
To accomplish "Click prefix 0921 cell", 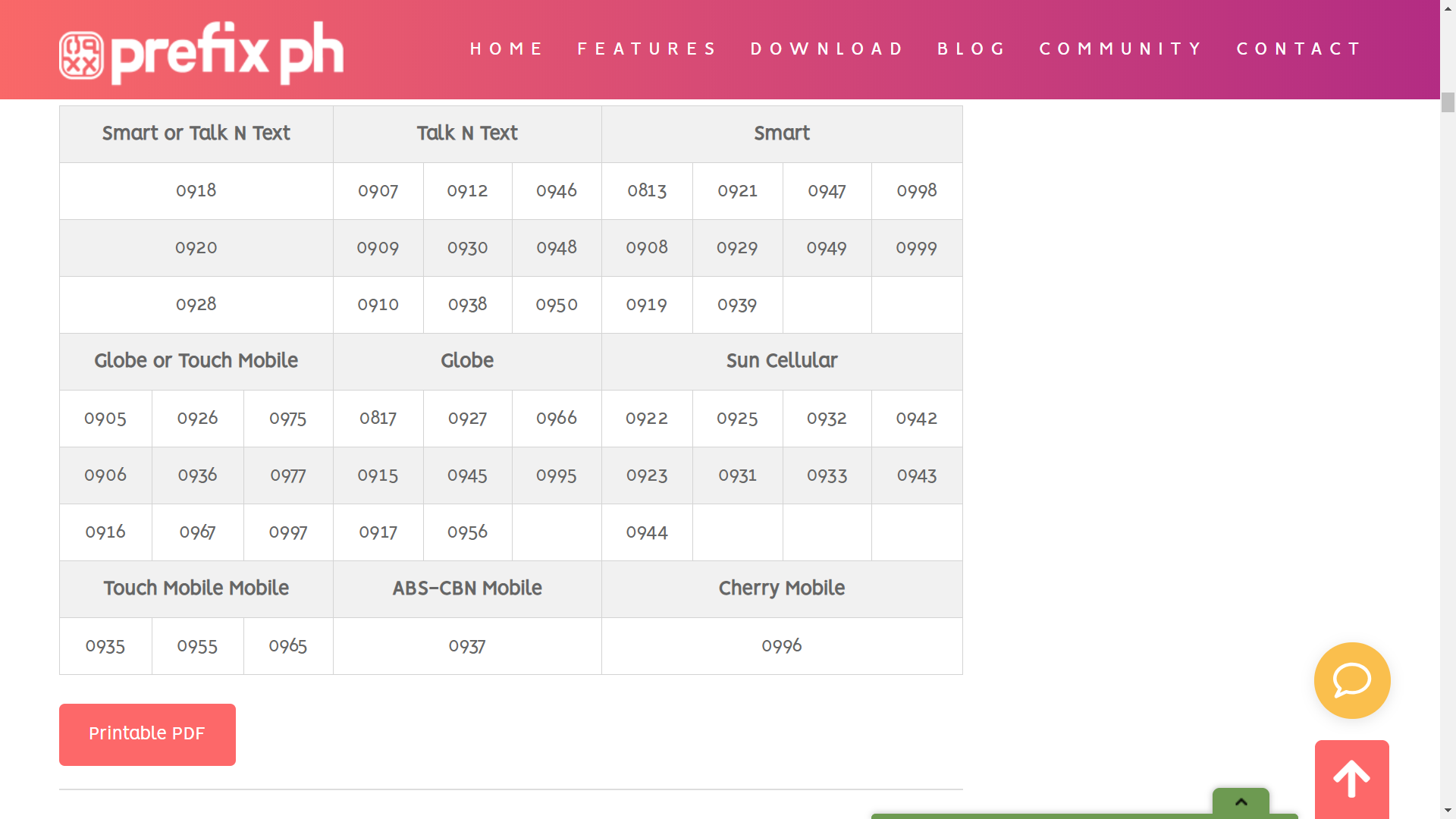I will tap(738, 191).
